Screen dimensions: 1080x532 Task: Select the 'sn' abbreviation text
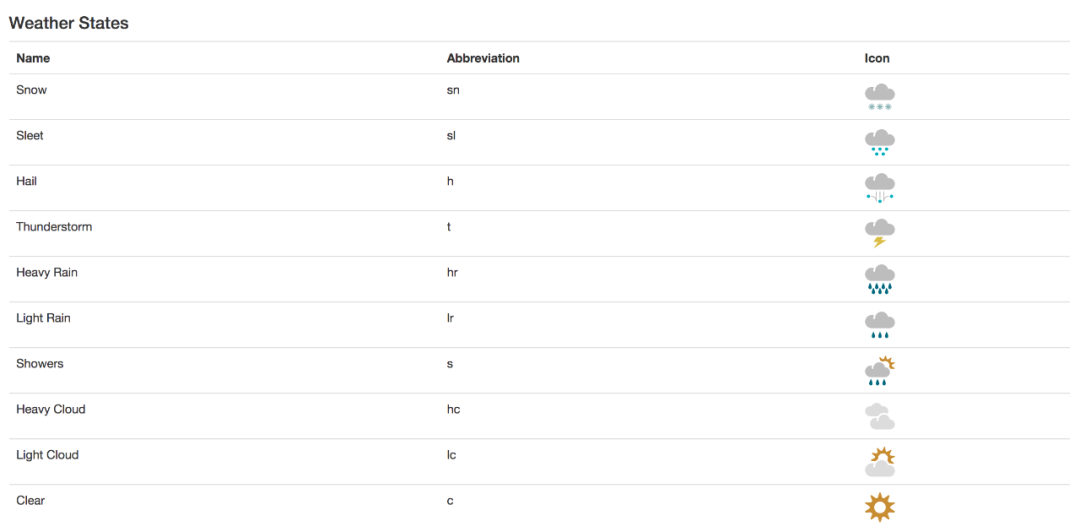[453, 90]
